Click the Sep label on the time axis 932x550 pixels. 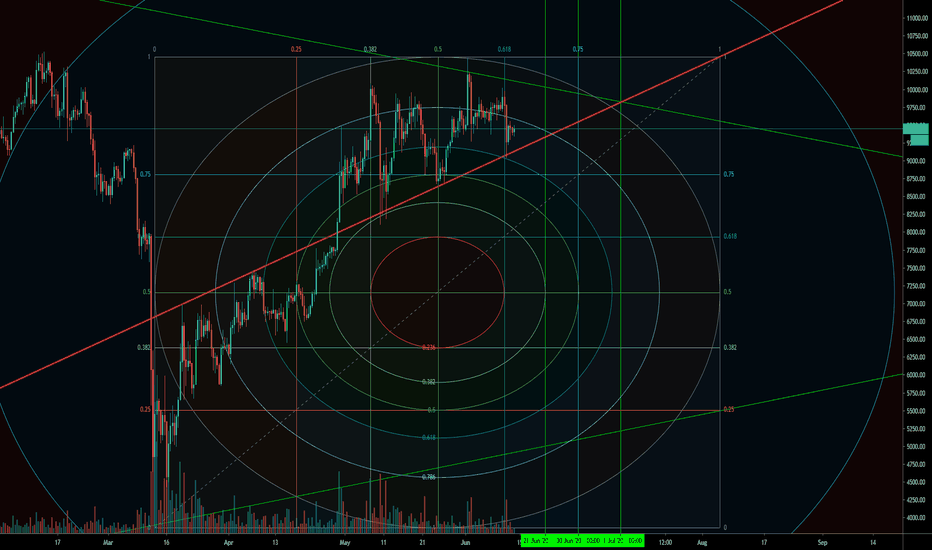coord(822,542)
